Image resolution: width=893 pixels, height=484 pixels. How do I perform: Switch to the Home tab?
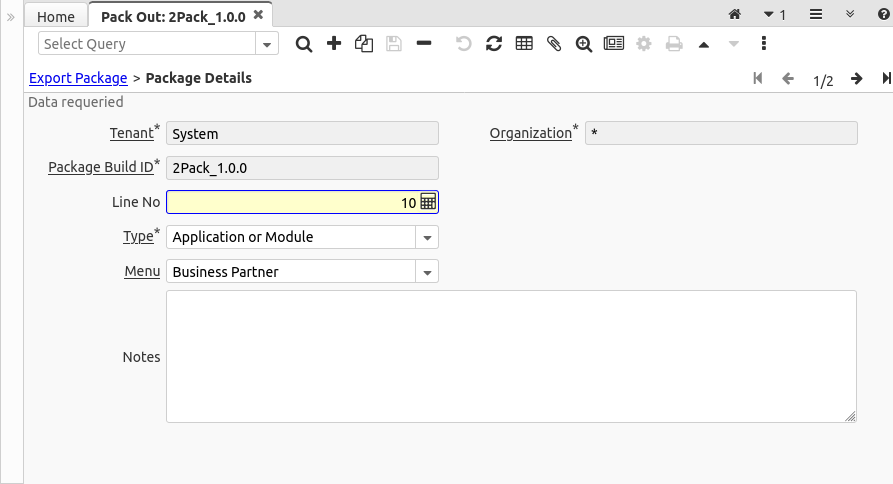[x=56, y=16]
